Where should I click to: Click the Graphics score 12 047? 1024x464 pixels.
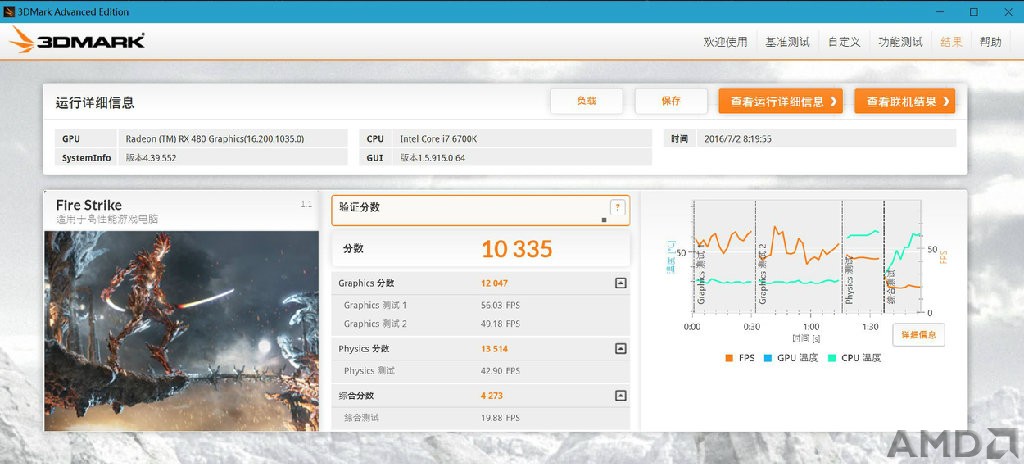(494, 284)
